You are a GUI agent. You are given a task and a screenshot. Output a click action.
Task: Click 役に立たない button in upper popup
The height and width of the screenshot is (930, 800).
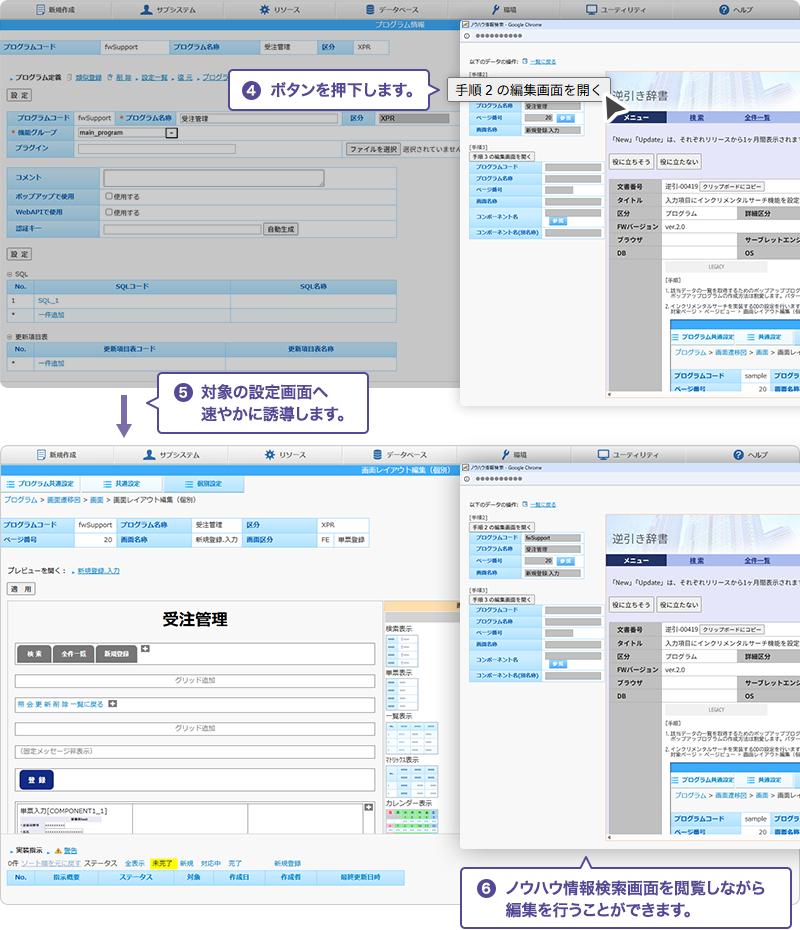point(680,162)
